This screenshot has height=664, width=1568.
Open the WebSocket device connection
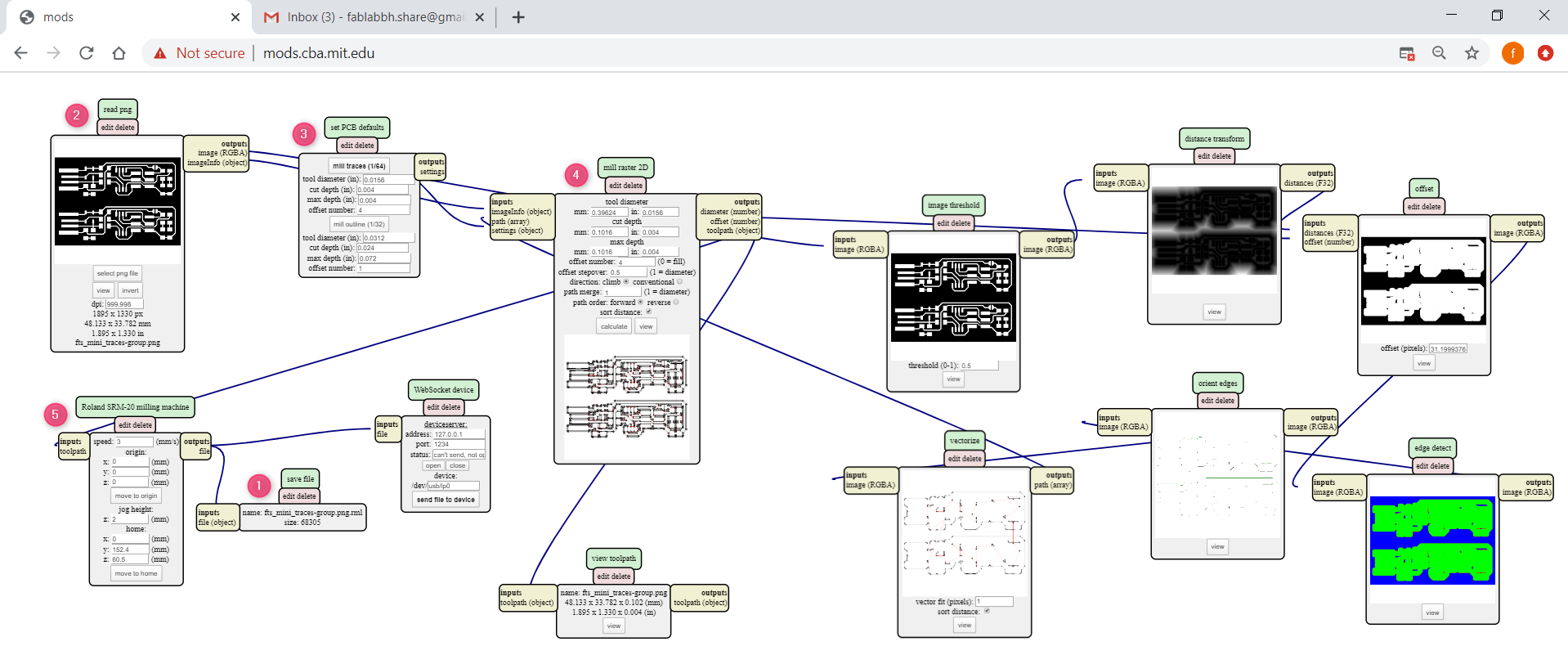coord(433,466)
